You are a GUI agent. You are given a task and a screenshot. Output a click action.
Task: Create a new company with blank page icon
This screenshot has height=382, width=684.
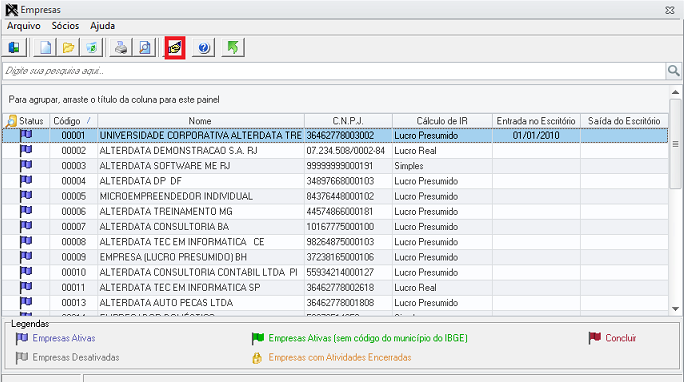(x=45, y=48)
